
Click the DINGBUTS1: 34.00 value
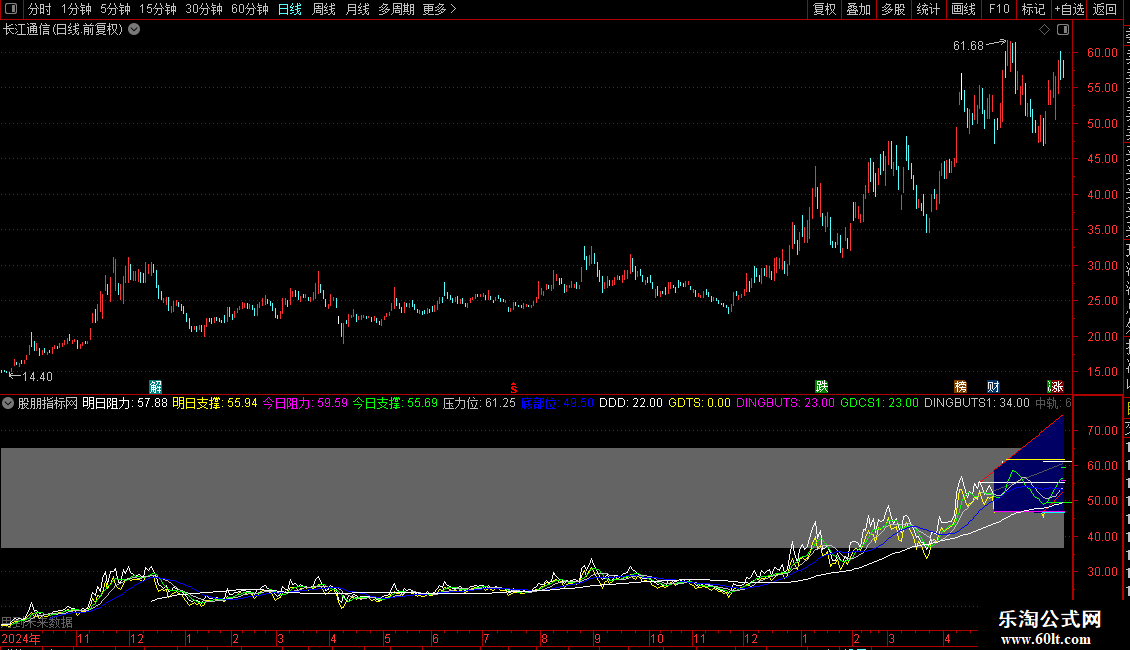[x=977, y=404]
